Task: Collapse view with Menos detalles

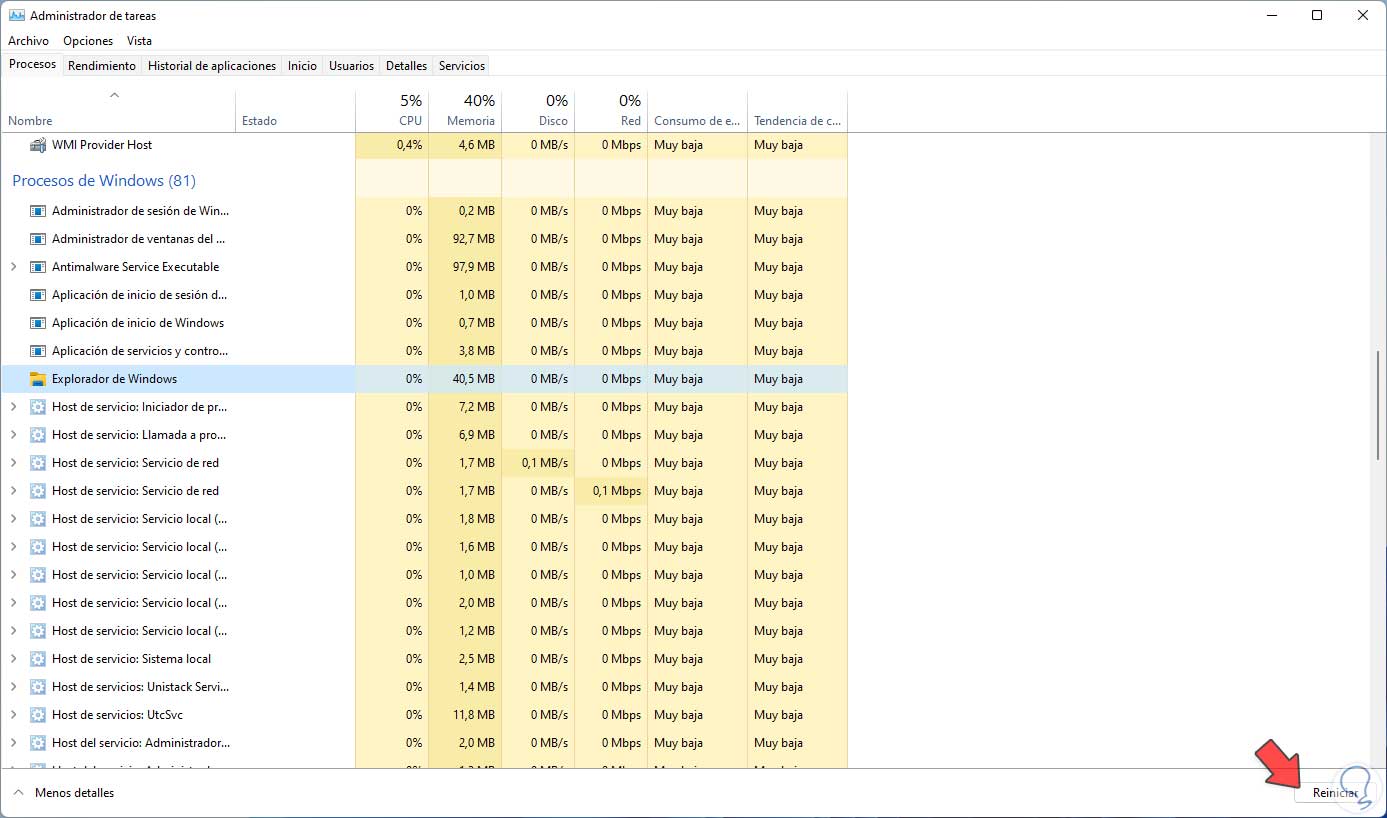Action: coord(64,793)
